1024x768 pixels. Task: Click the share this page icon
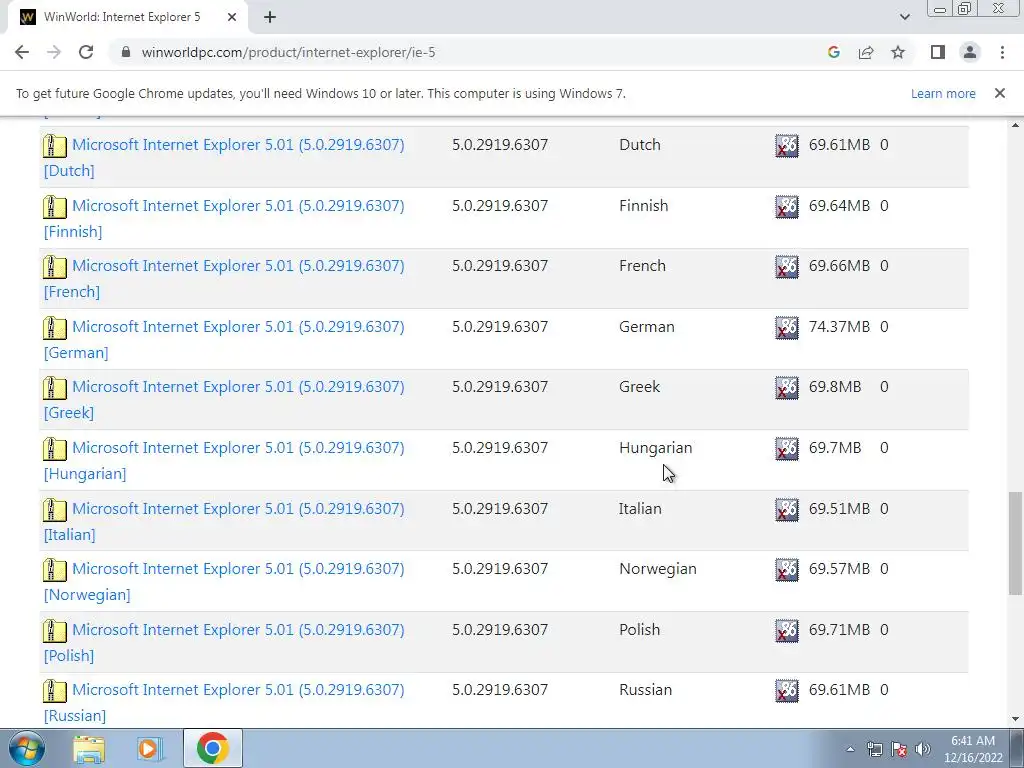(866, 52)
